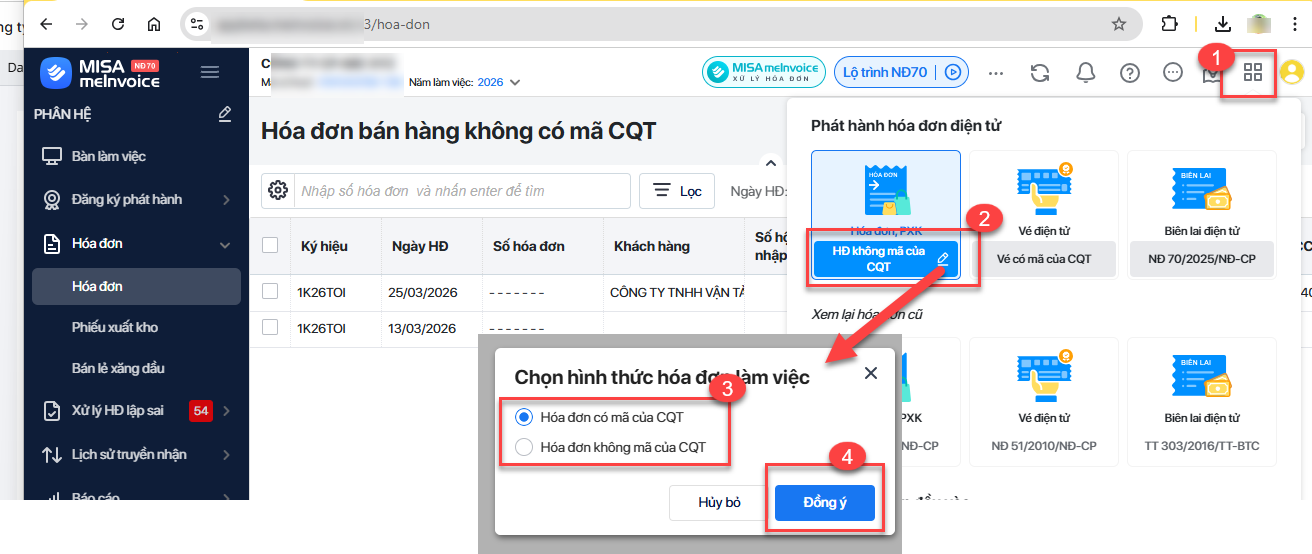Open the chat message bubble icon

coord(1173,72)
